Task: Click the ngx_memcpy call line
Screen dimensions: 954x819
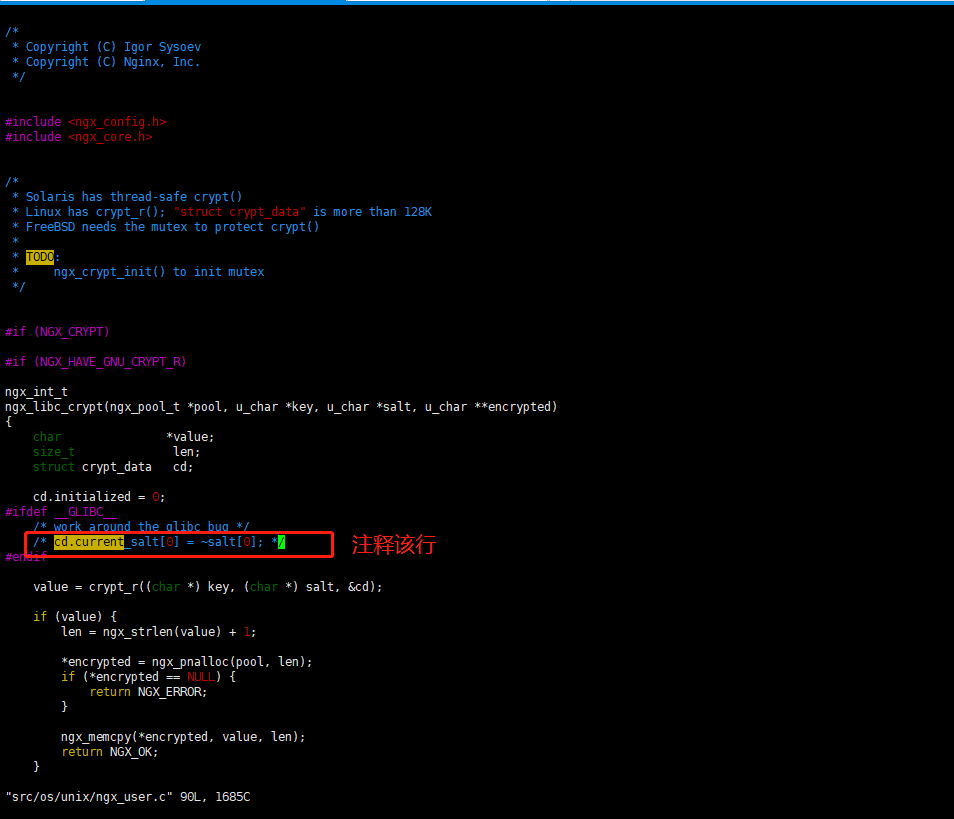Action: (x=183, y=737)
